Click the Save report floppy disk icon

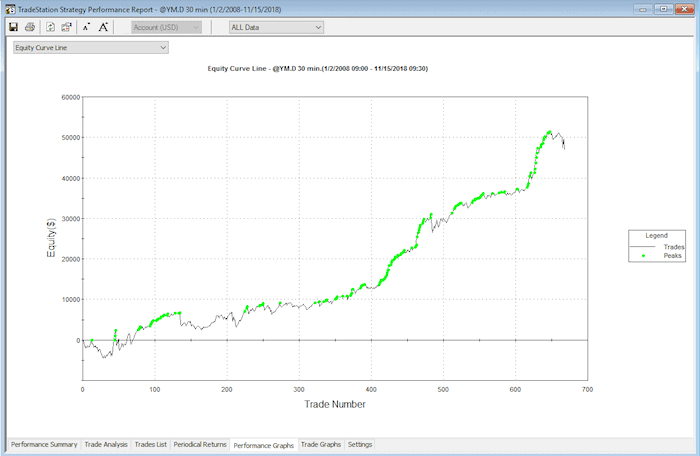13,27
